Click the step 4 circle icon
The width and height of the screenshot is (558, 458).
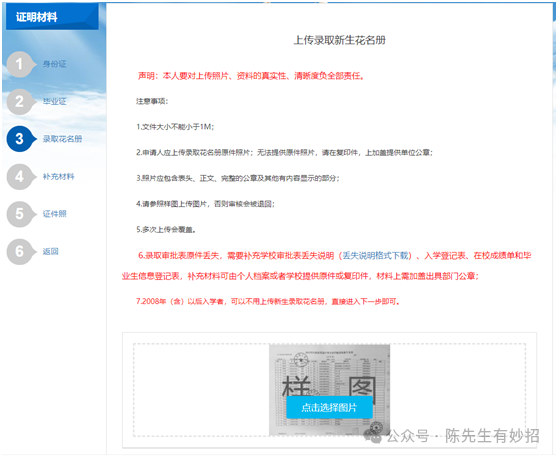tap(20, 177)
